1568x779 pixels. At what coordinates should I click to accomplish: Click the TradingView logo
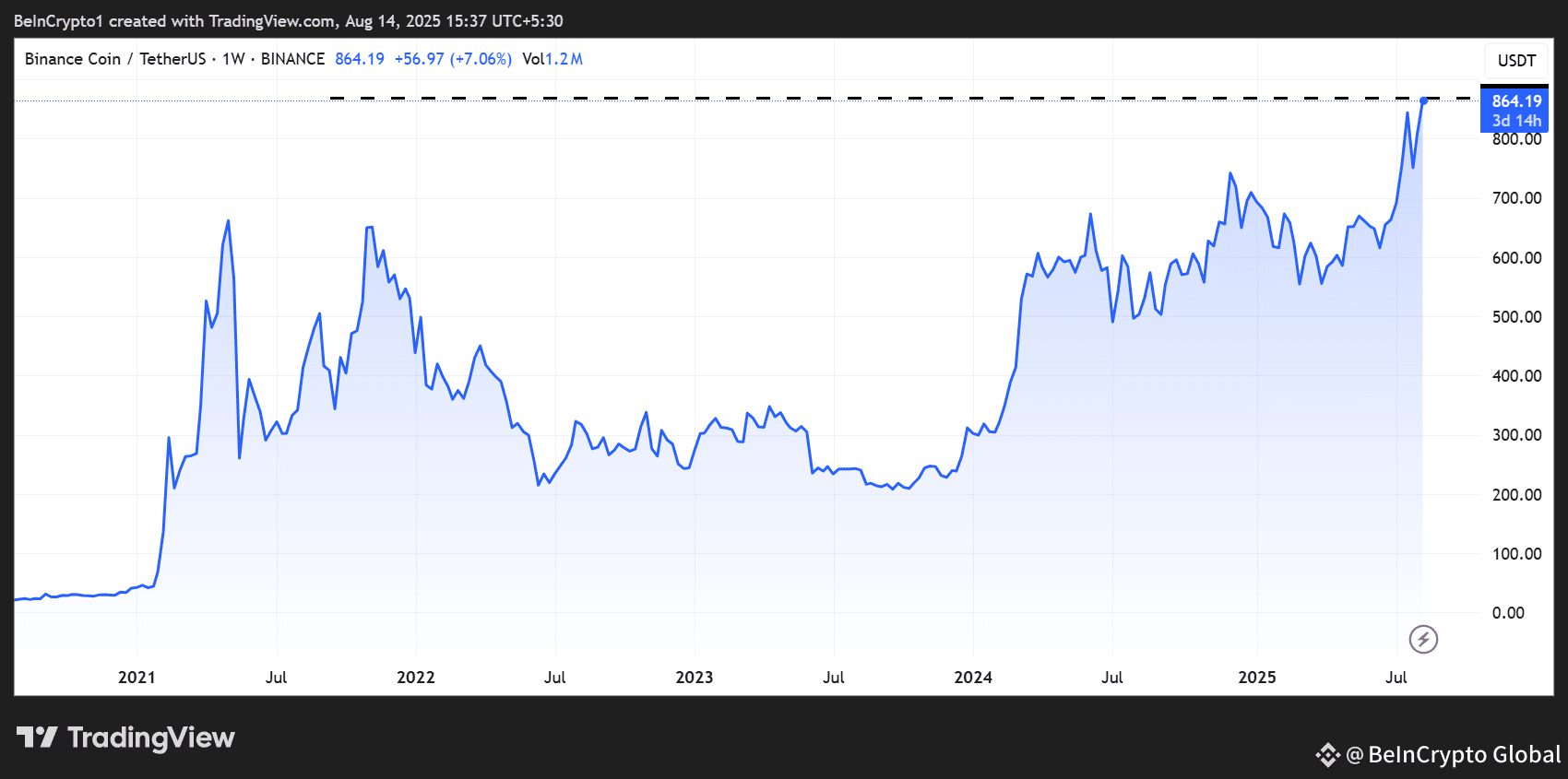click(x=126, y=738)
